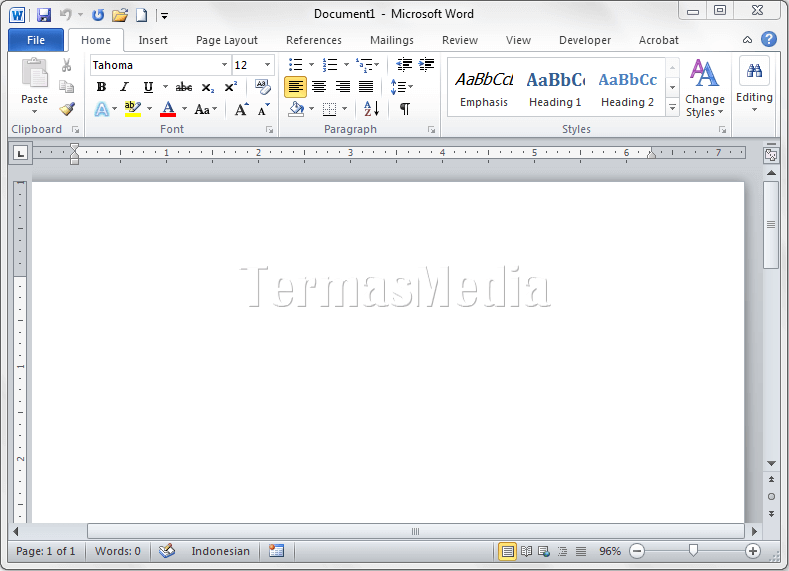This screenshot has height=571, width=789.
Task: Click the yellow Text Highlight Color button
Action: click(x=132, y=109)
